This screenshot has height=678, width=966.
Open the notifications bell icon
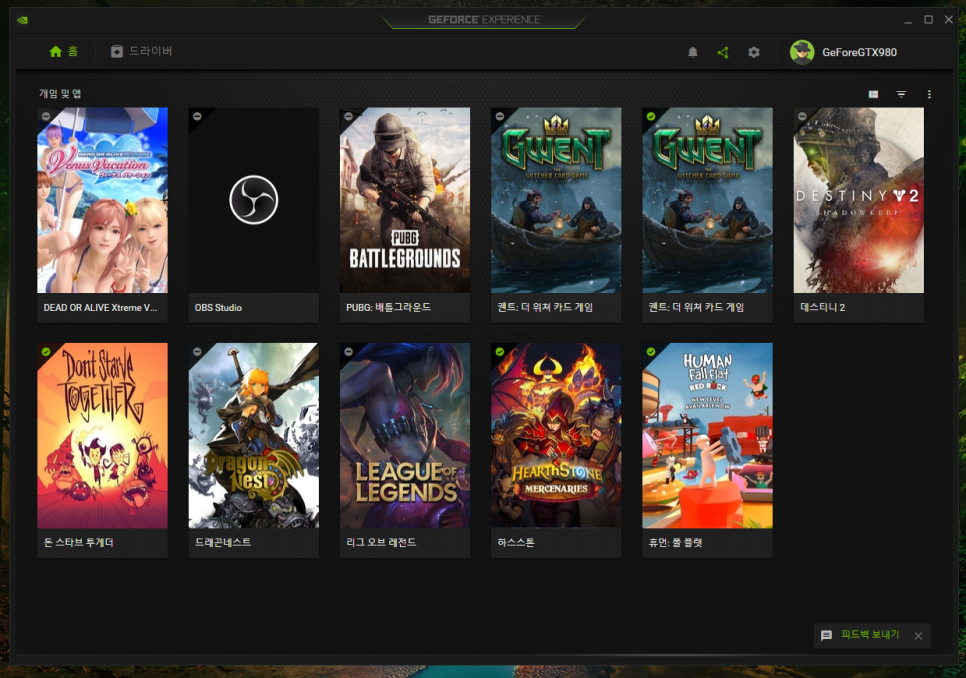692,52
